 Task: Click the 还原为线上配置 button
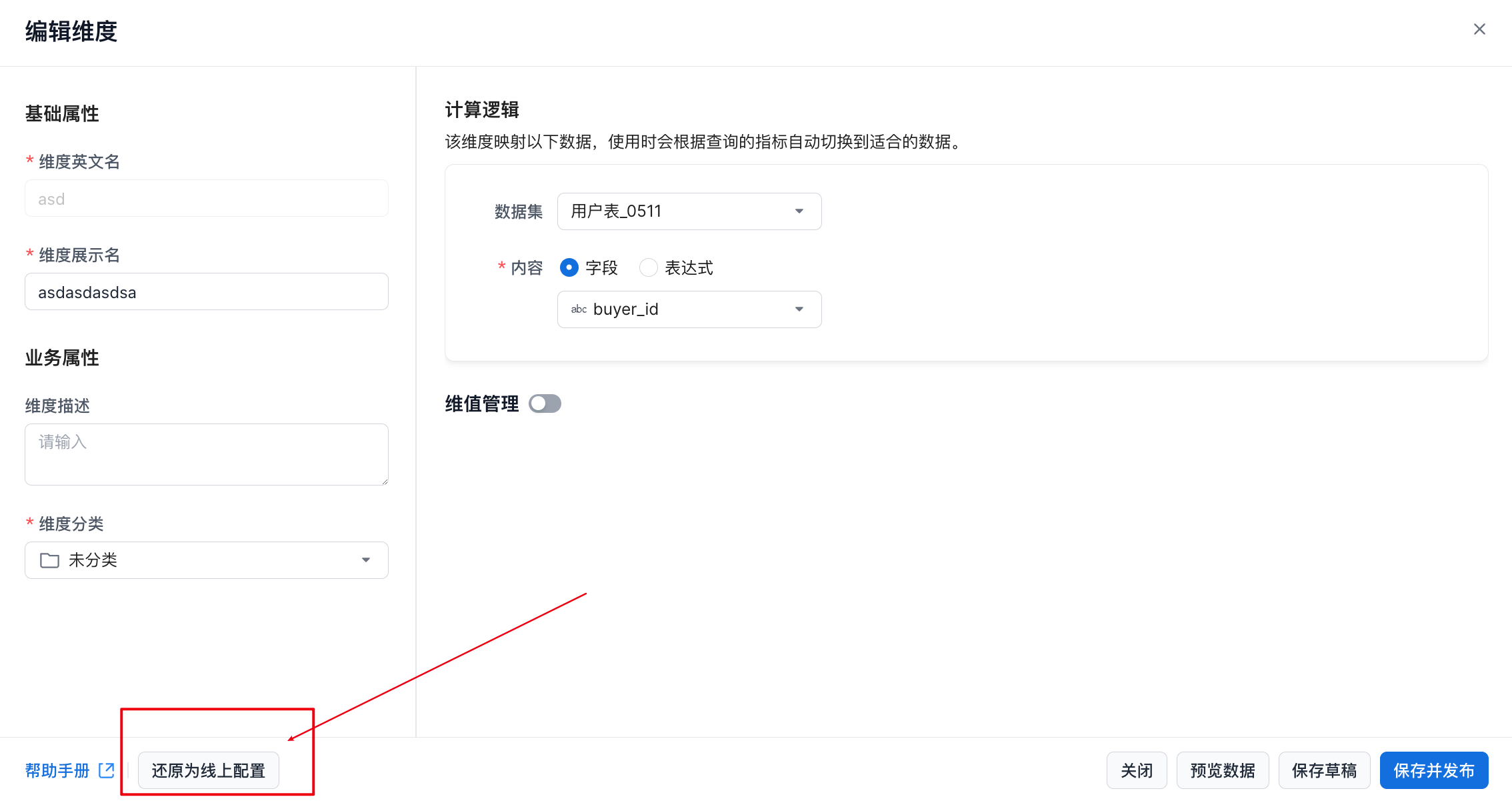[209, 770]
